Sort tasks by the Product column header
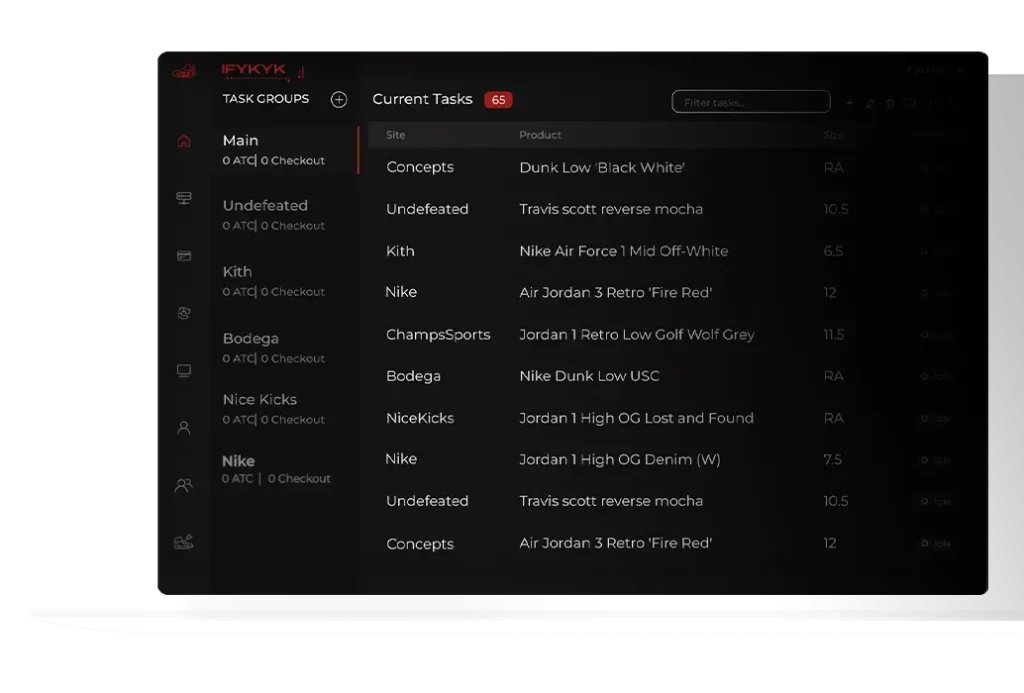This screenshot has height=693, width=1024. click(x=540, y=135)
